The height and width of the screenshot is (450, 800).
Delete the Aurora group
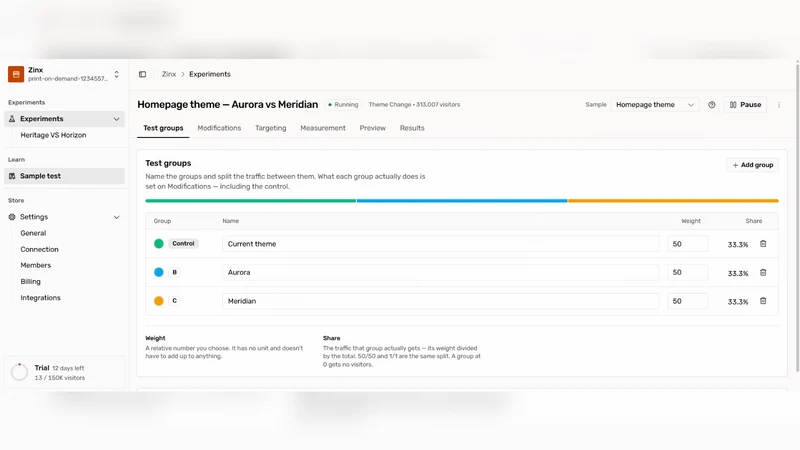tap(763, 272)
